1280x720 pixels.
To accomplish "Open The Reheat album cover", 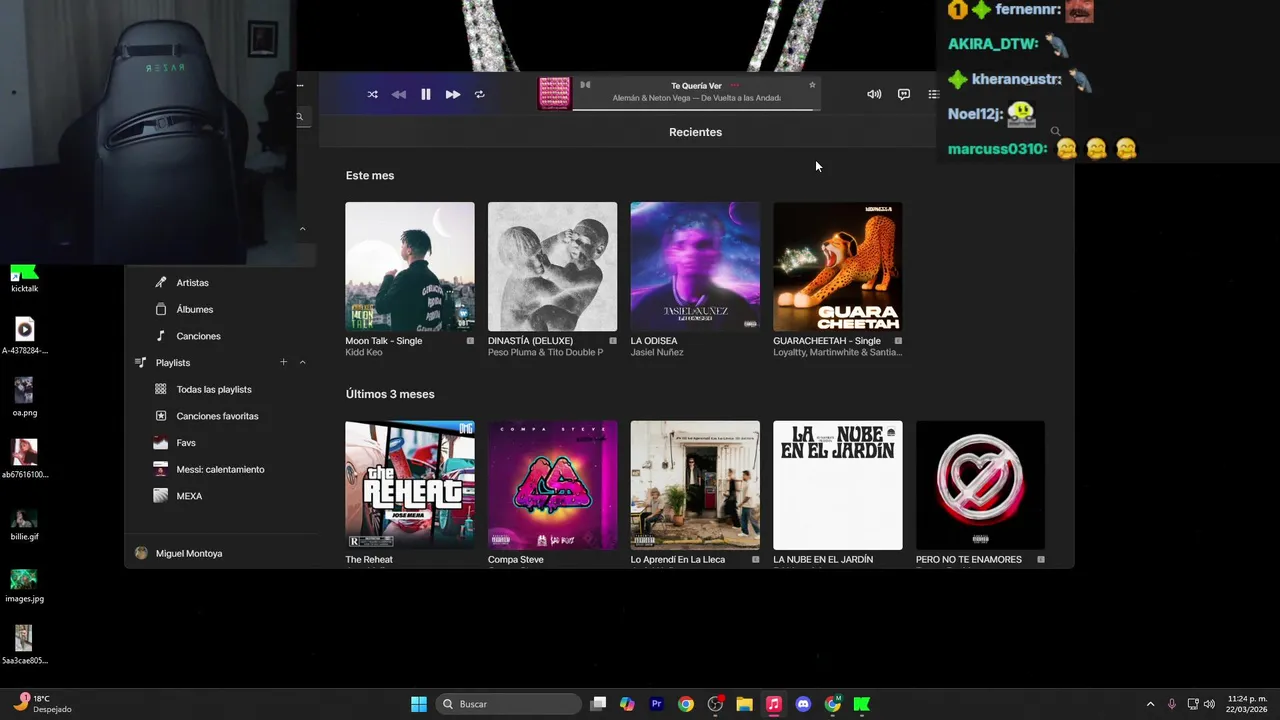I will pos(410,485).
